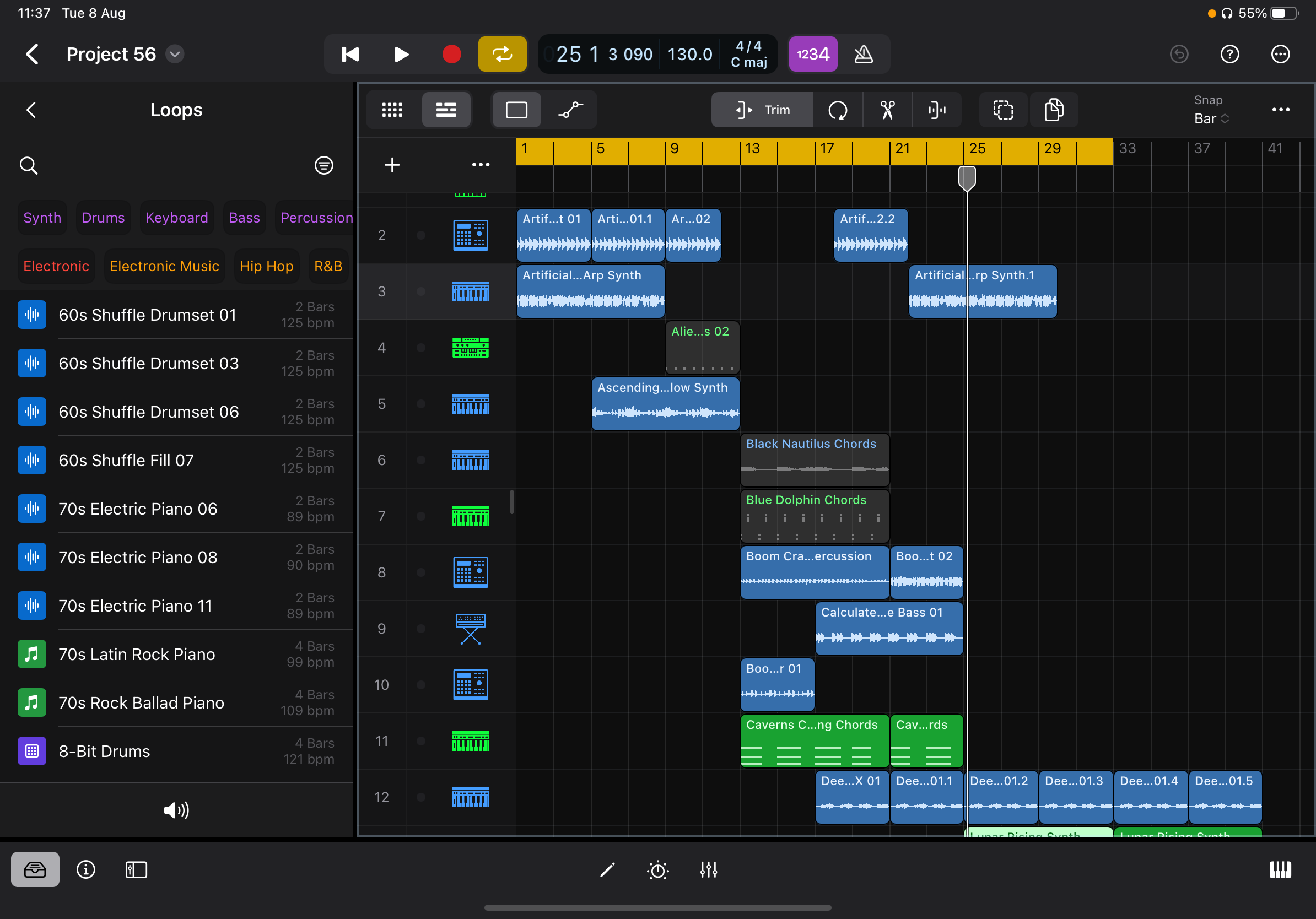Select track 4 green sequencer icon

tap(471, 348)
